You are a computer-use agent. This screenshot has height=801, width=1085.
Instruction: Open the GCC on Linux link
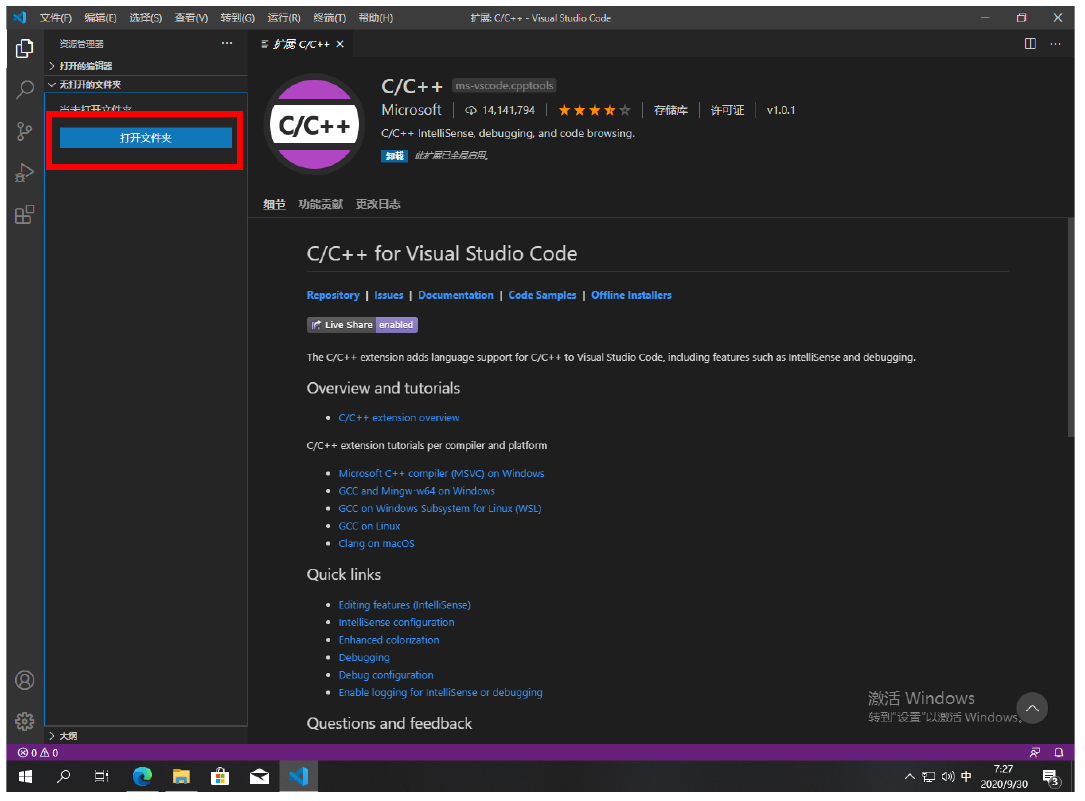point(369,526)
